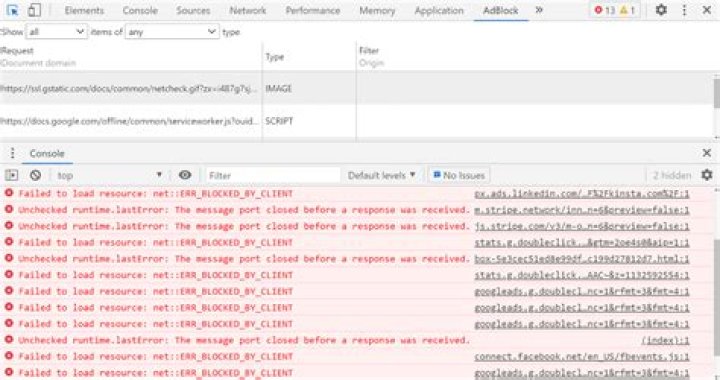Open the console drawer three-dot menu
Image resolution: width=720 pixels, height=380 pixels.
[12, 153]
